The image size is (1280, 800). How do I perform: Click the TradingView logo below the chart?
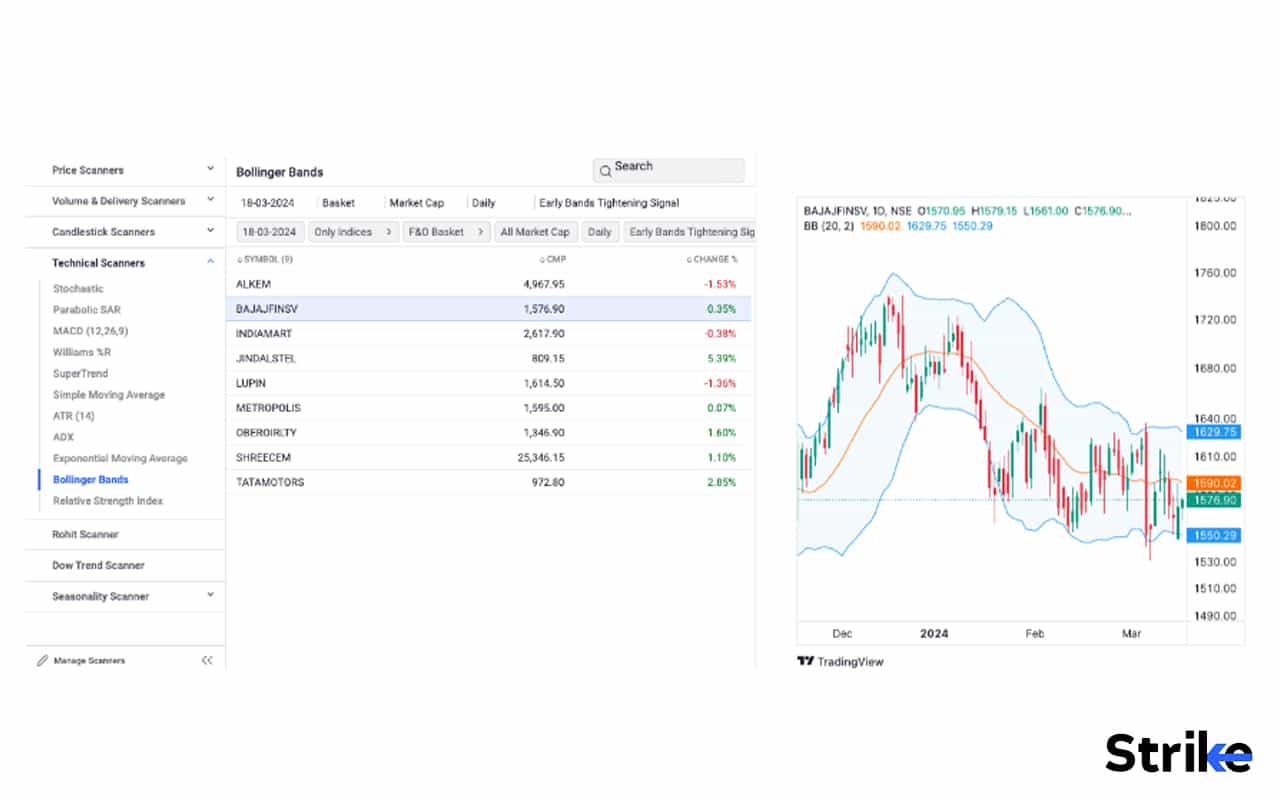coord(840,661)
